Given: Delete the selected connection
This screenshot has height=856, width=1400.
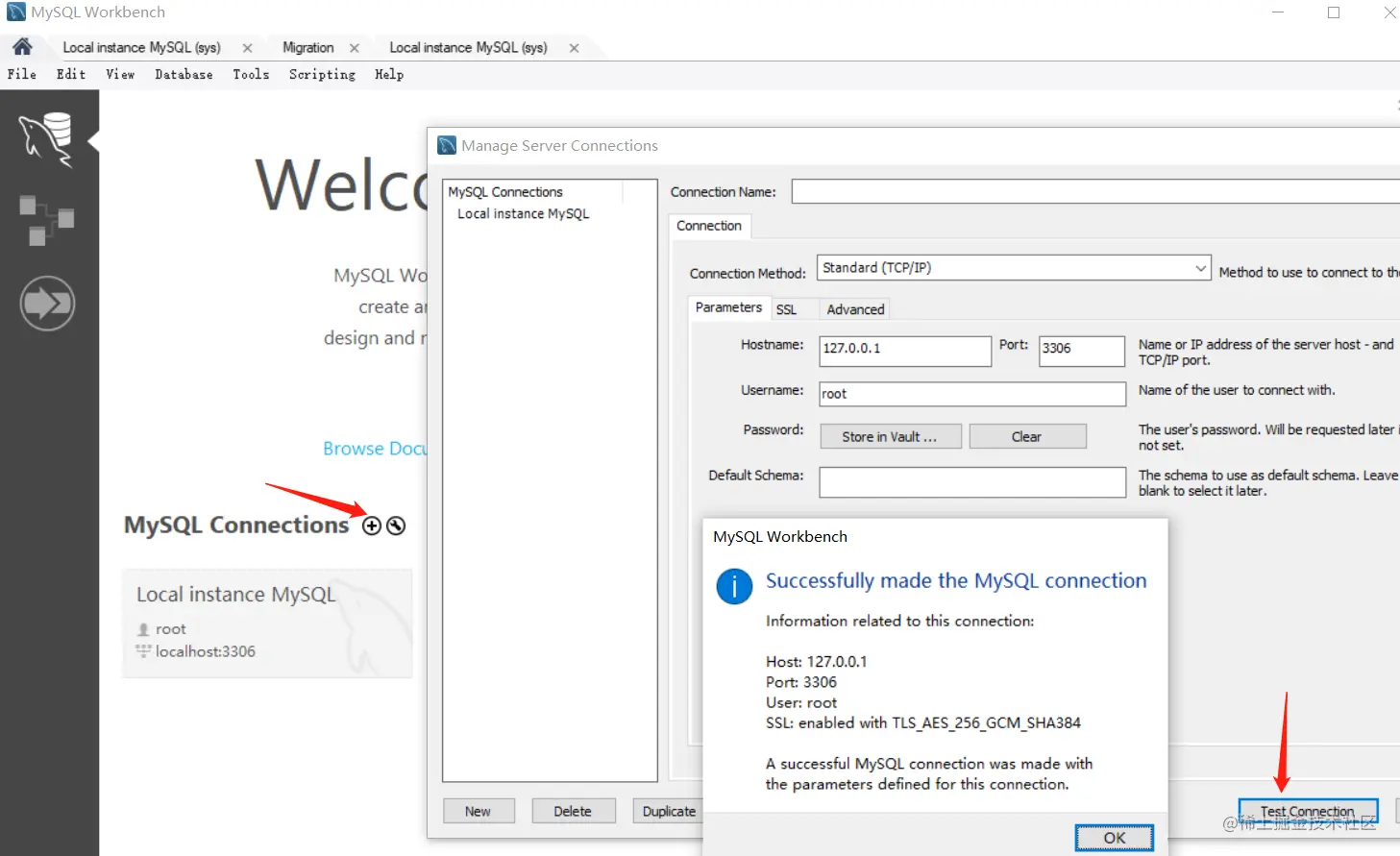Looking at the screenshot, I should [x=573, y=811].
